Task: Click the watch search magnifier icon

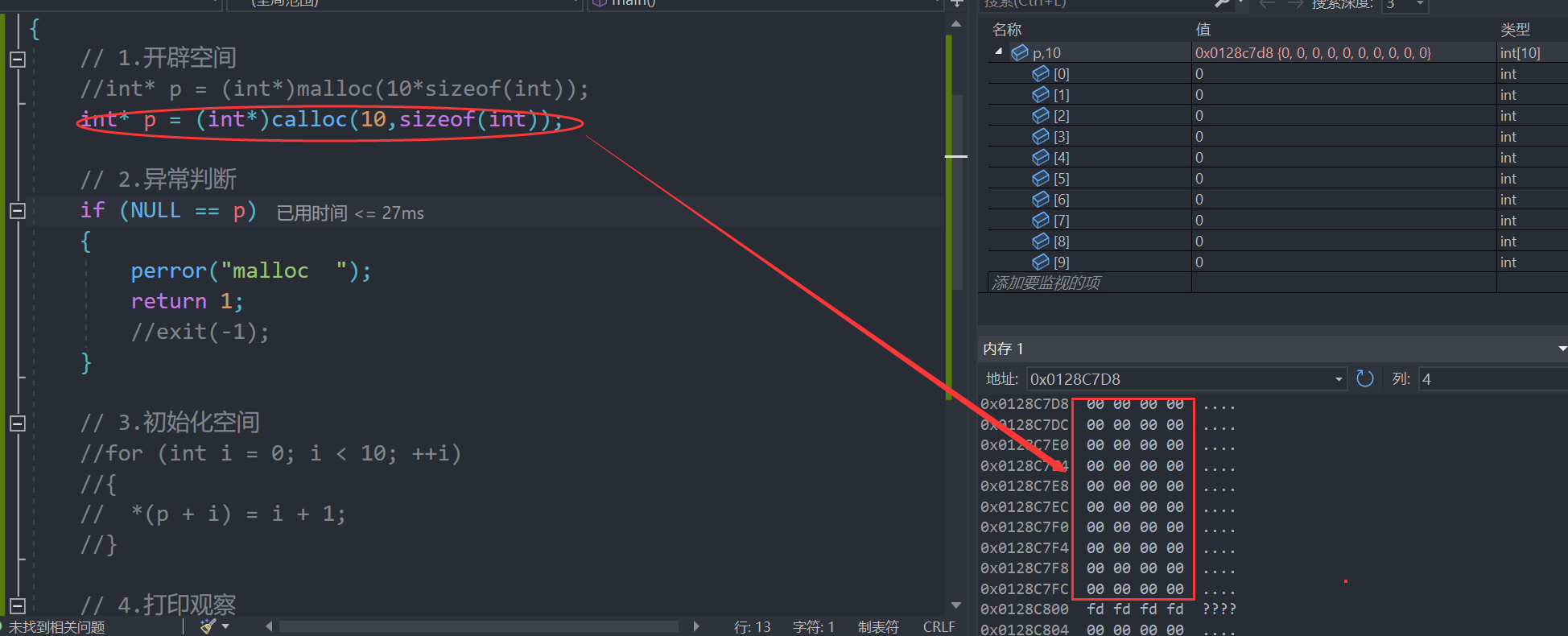Action: coord(1223,4)
